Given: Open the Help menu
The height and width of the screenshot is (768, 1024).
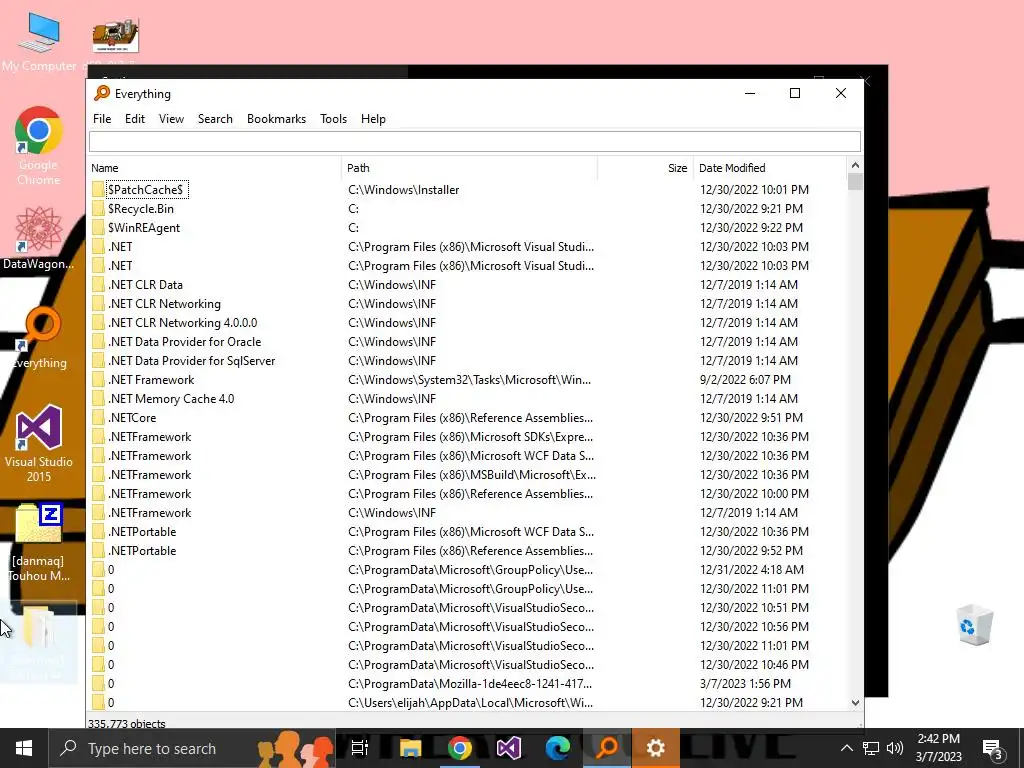Looking at the screenshot, I should pyautogui.click(x=374, y=119).
